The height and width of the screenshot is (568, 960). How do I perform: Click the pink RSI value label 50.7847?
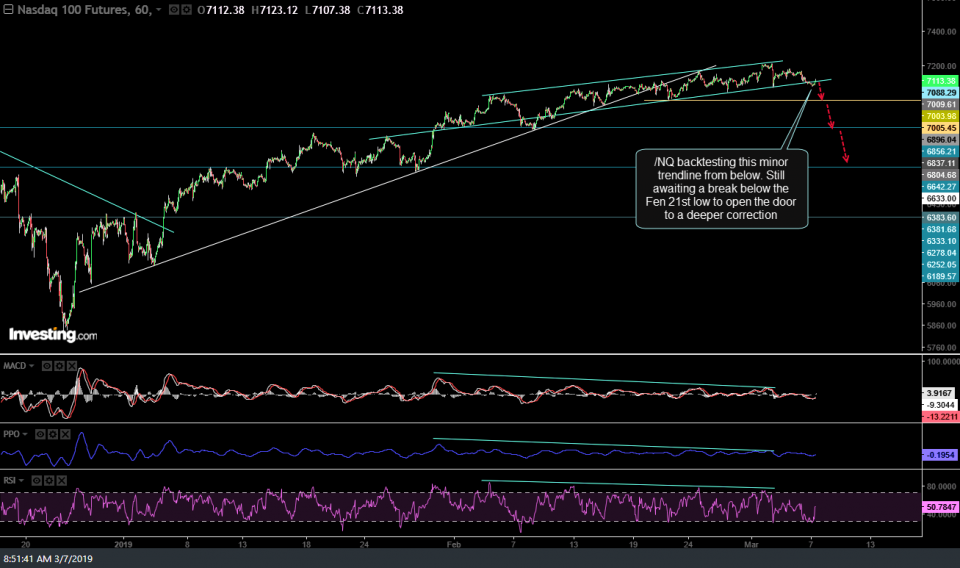tap(940, 507)
